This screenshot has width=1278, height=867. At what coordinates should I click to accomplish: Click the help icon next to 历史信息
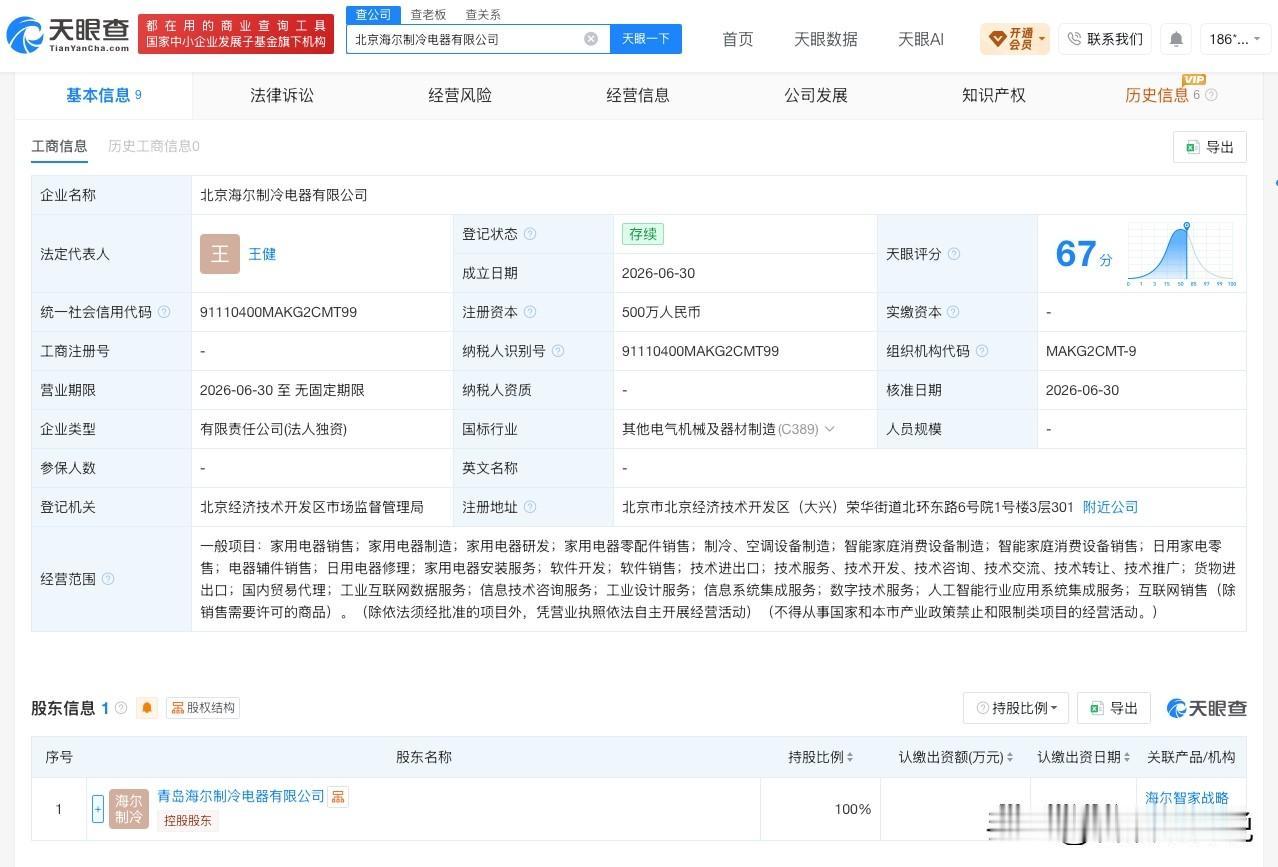click(x=1211, y=95)
